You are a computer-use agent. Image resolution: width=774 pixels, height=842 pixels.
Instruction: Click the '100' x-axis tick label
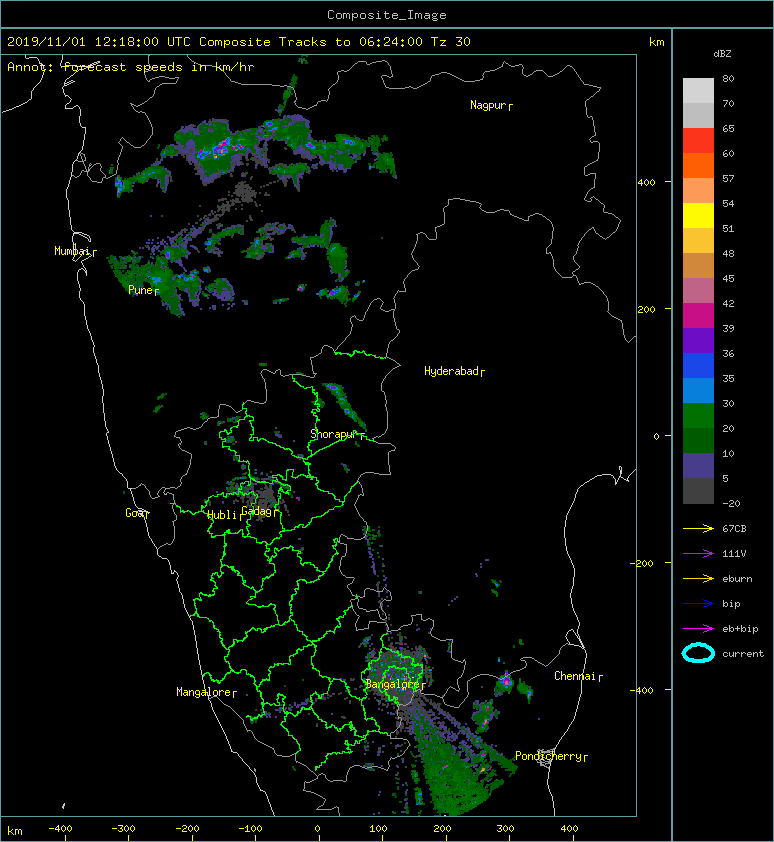click(x=379, y=829)
